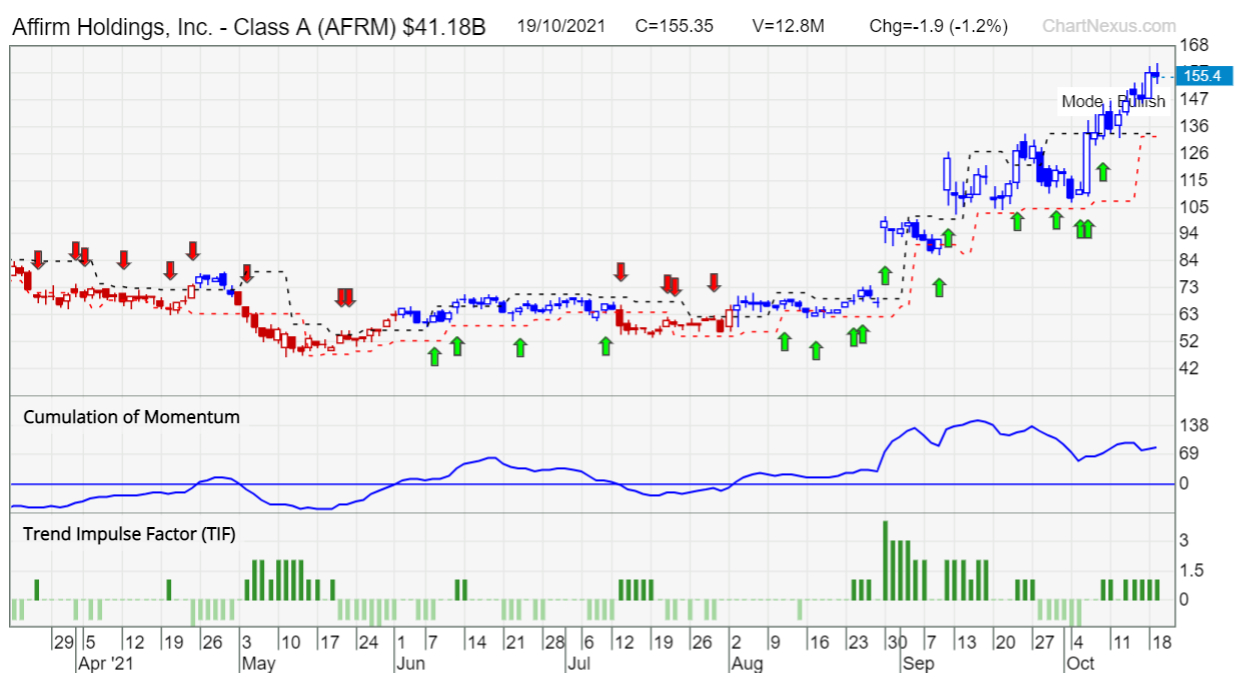
Task: Click the 14 date tick label
Action: [477, 642]
